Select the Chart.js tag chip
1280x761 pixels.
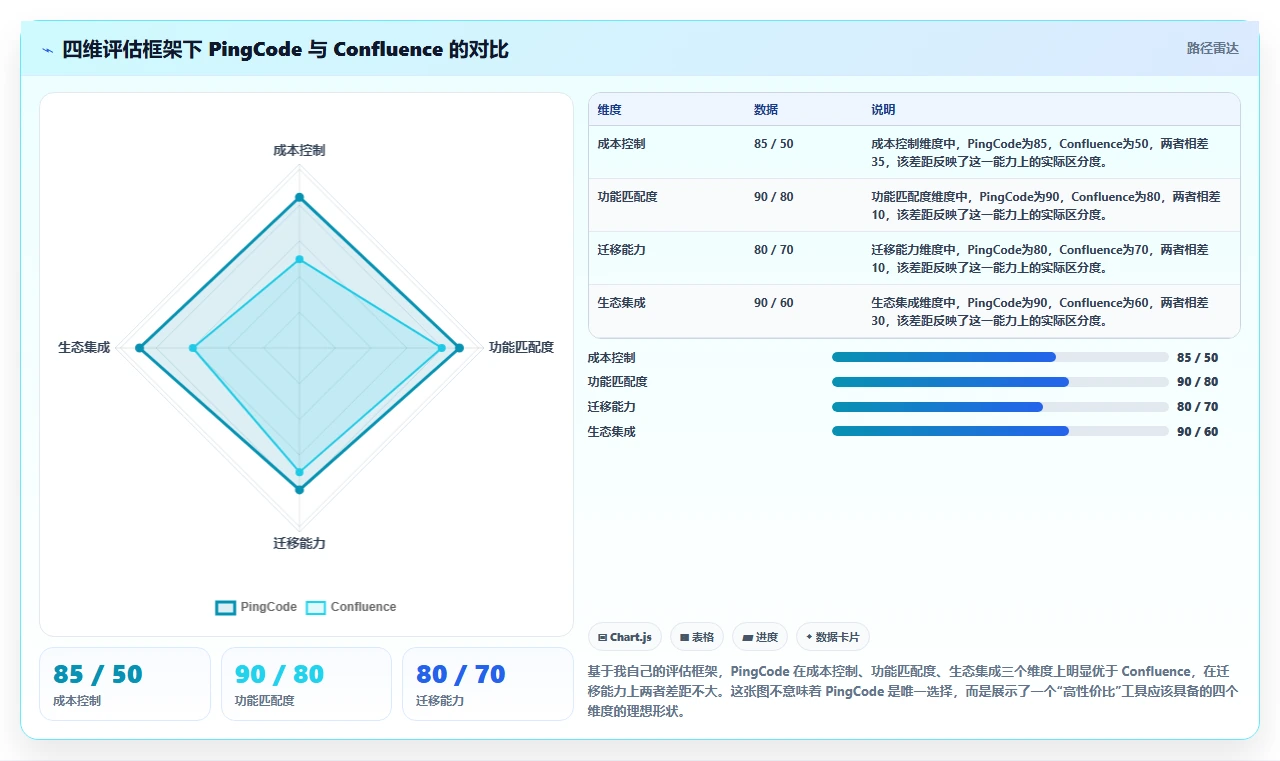[625, 637]
